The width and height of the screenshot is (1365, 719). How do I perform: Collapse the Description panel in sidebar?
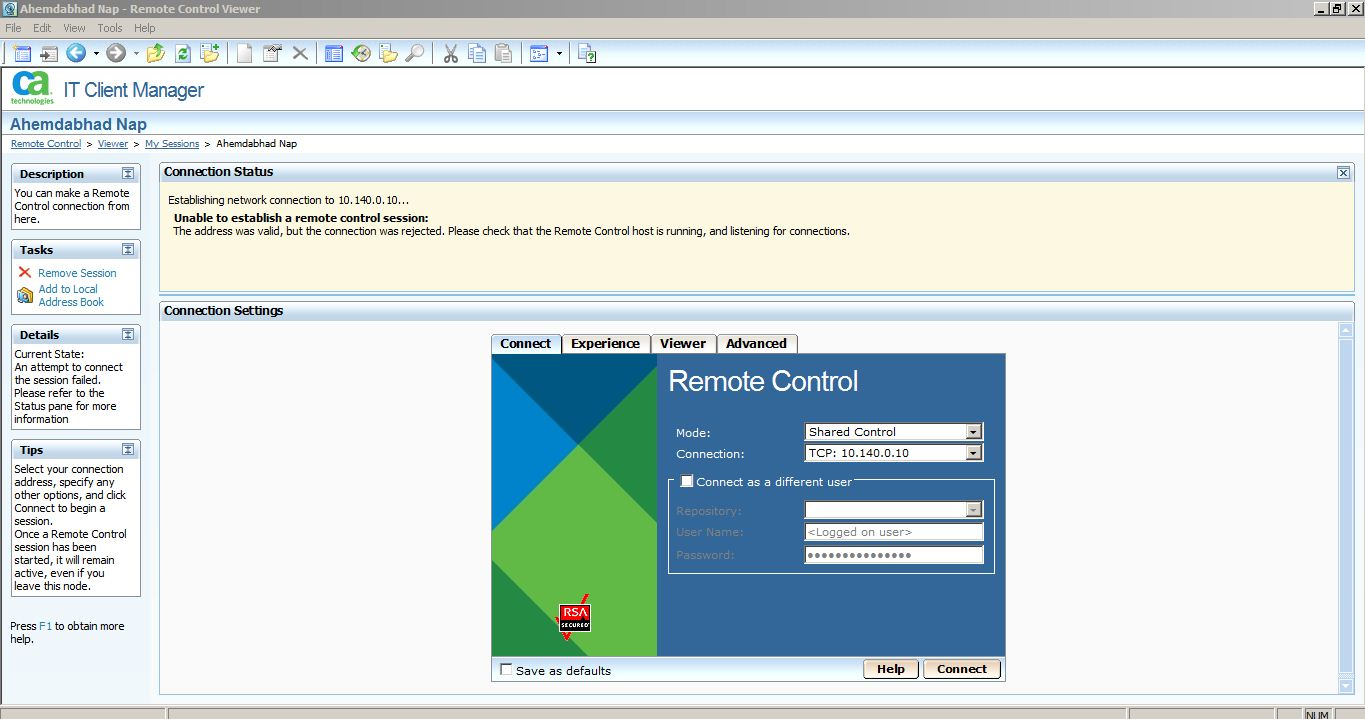click(x=128, y=173)
